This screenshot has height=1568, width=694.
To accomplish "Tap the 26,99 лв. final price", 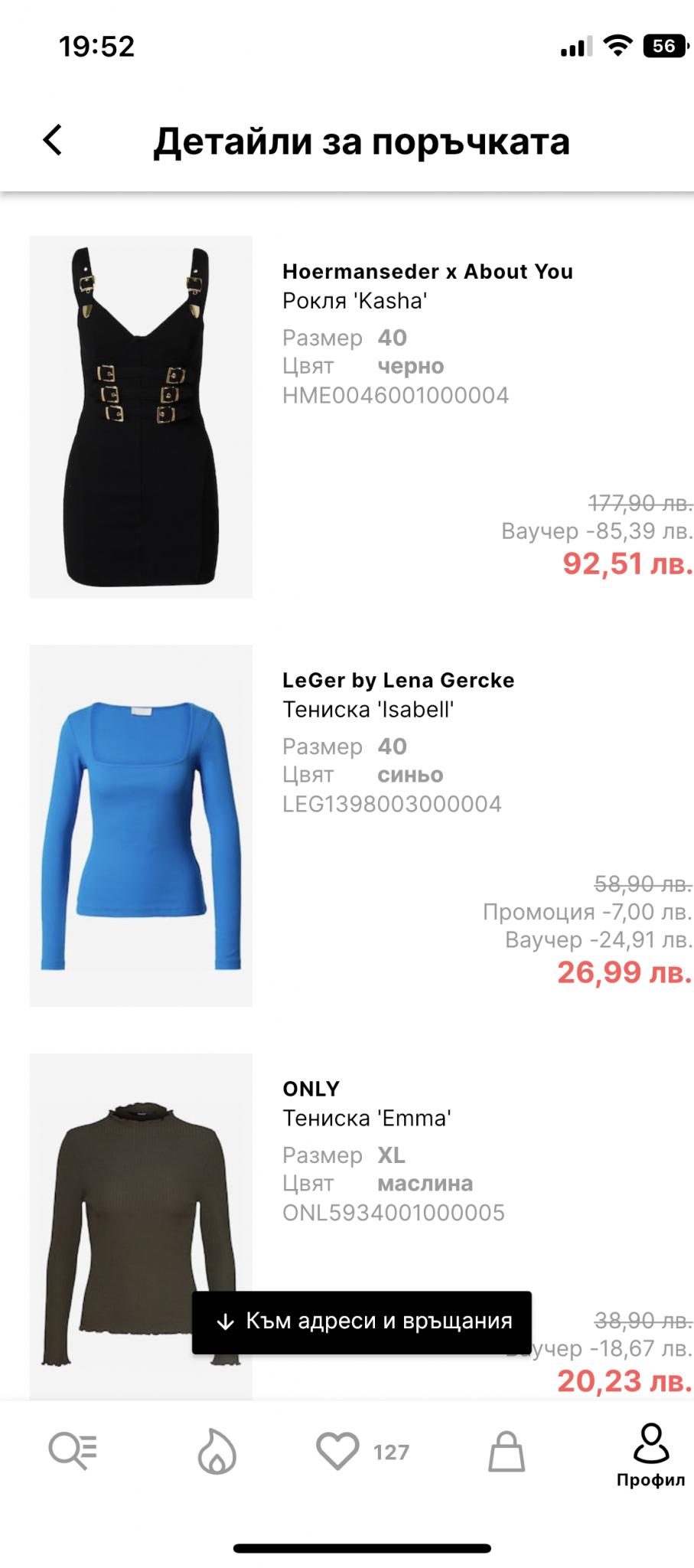I will pos(625,972).
